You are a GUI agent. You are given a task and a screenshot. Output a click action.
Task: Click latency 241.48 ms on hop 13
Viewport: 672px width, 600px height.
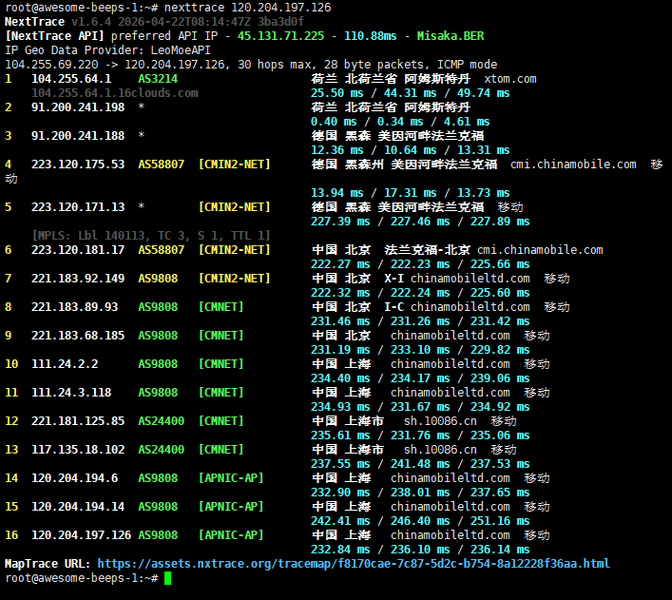point(420,464)
